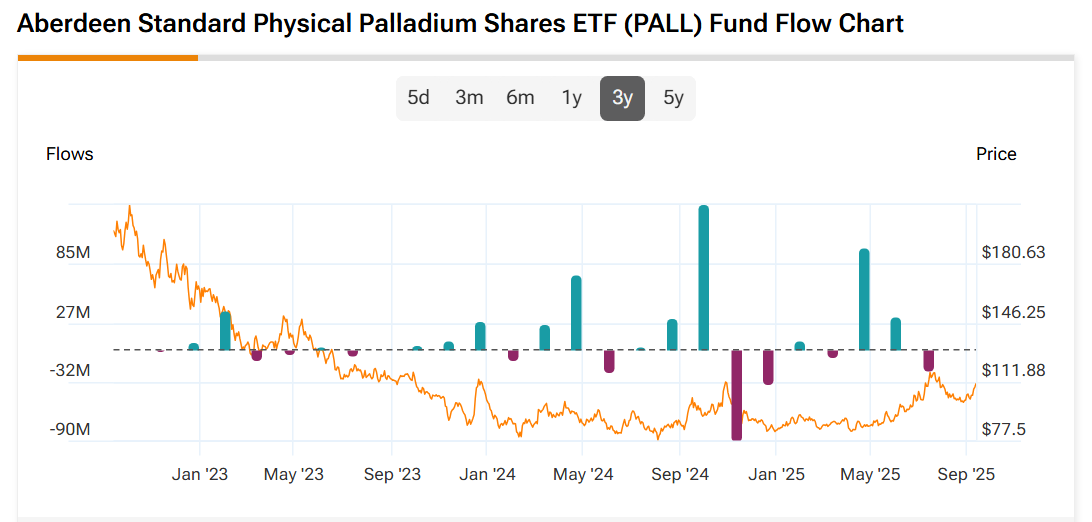This screenshot has height=522, width=1092.
Task: Click the largest magenta outflow bar
Action: point(736,394)
